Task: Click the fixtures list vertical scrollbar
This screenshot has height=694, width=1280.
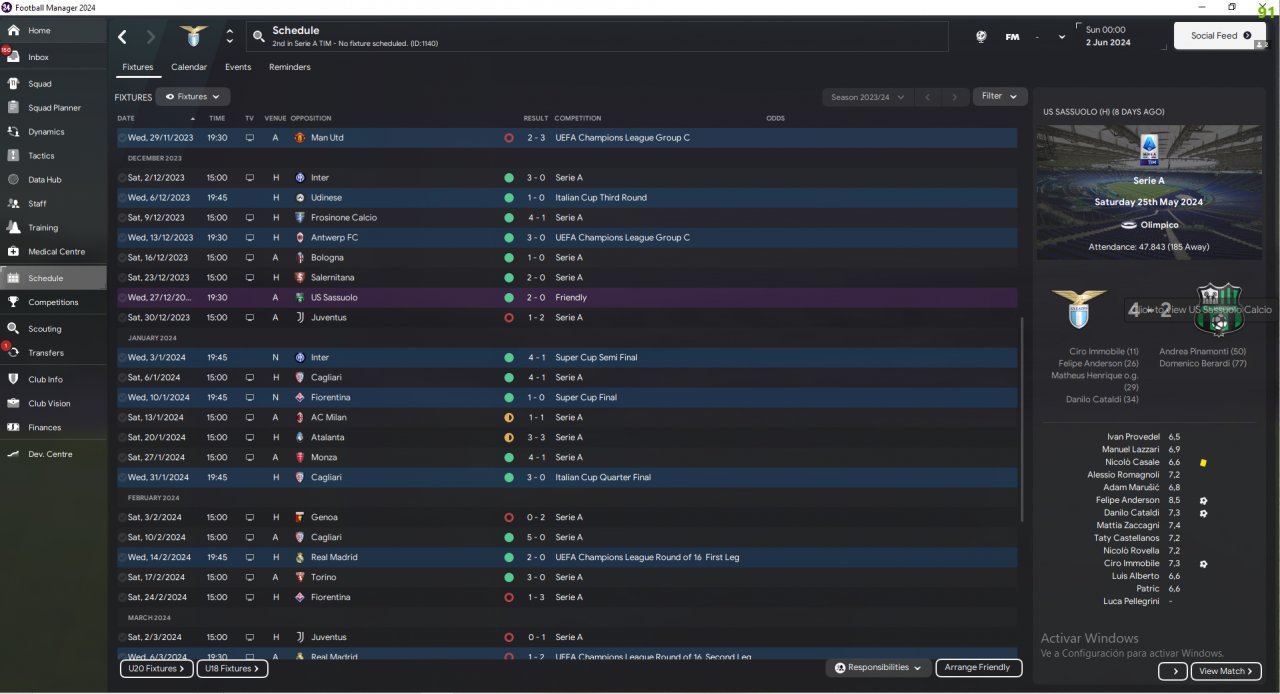Action: 1021,420
